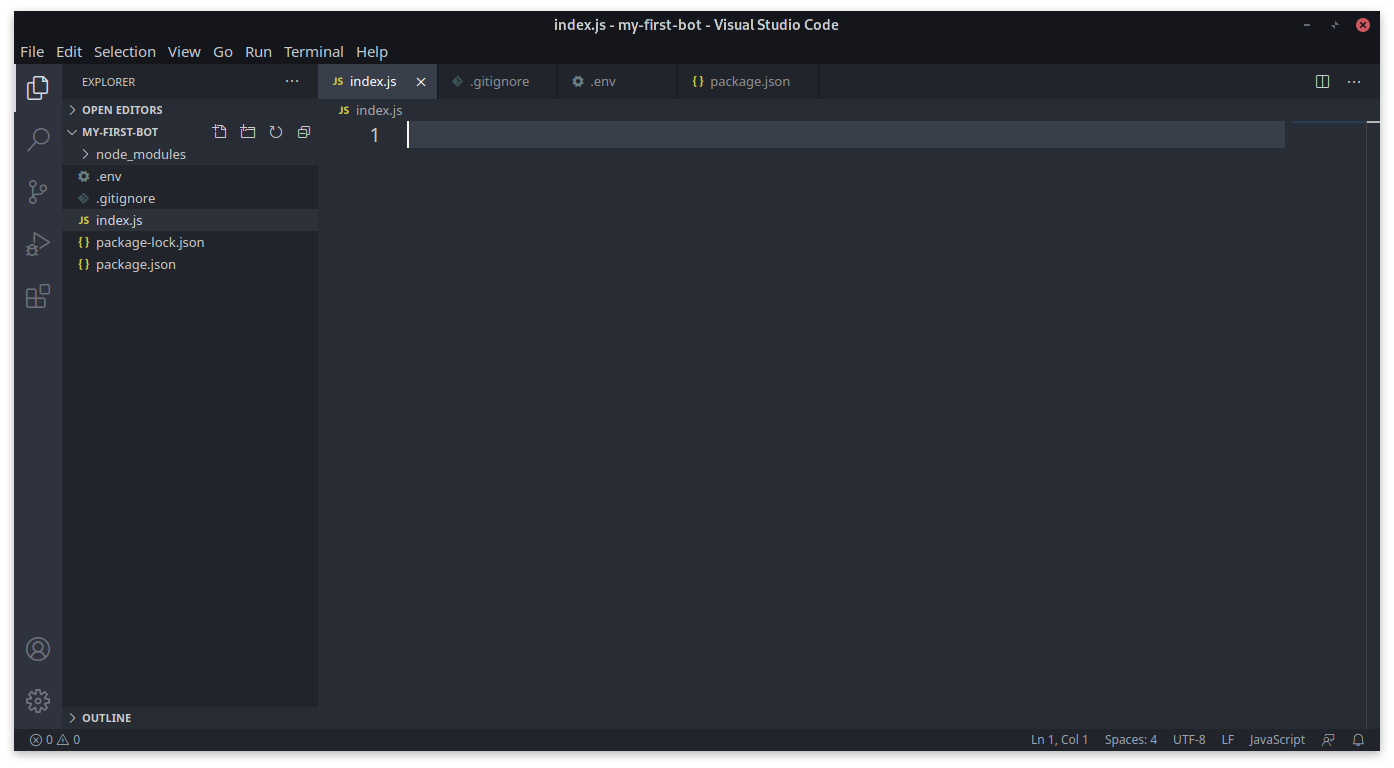This screenshot has height=768, width=1394.
Task: Select index.js in Explorer tree
Action: 190,220
